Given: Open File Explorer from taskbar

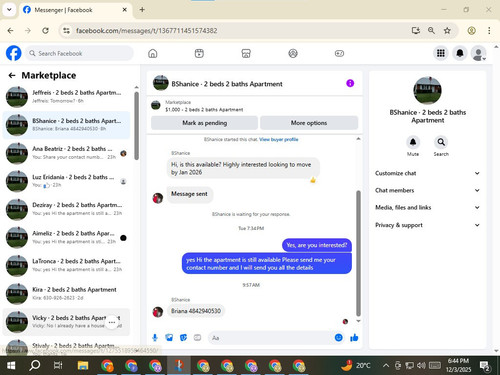Looking at the screenshot, I should click(82, 366).
